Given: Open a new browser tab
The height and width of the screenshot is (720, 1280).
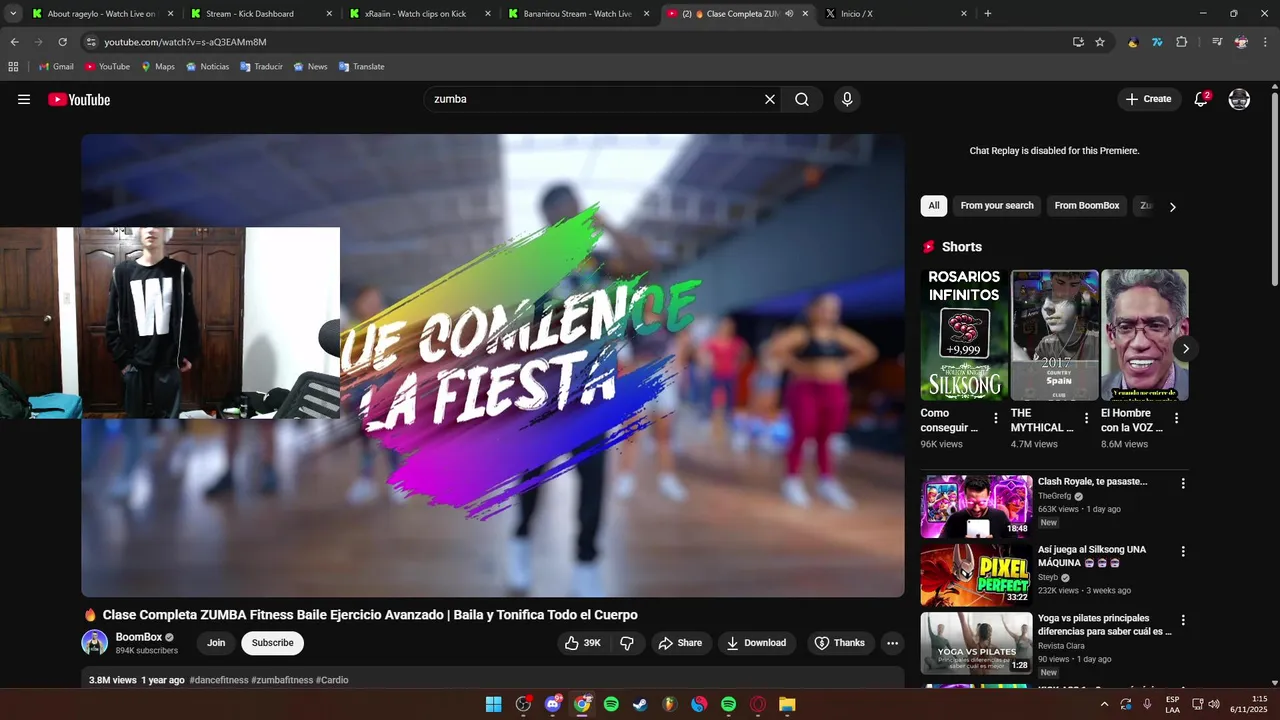Looking at the screenshot, I should (x=988, y=14).
